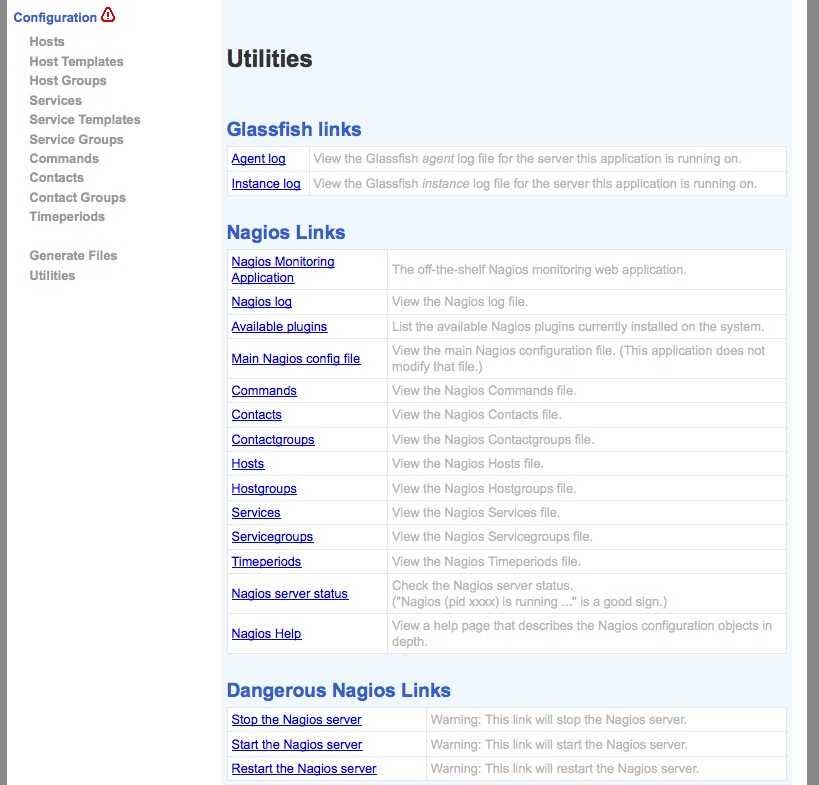Image resolution: width=819 pixels, height=785 pixels.
Task: Select Commands in the sidebar menu
Action: point(64,158)
